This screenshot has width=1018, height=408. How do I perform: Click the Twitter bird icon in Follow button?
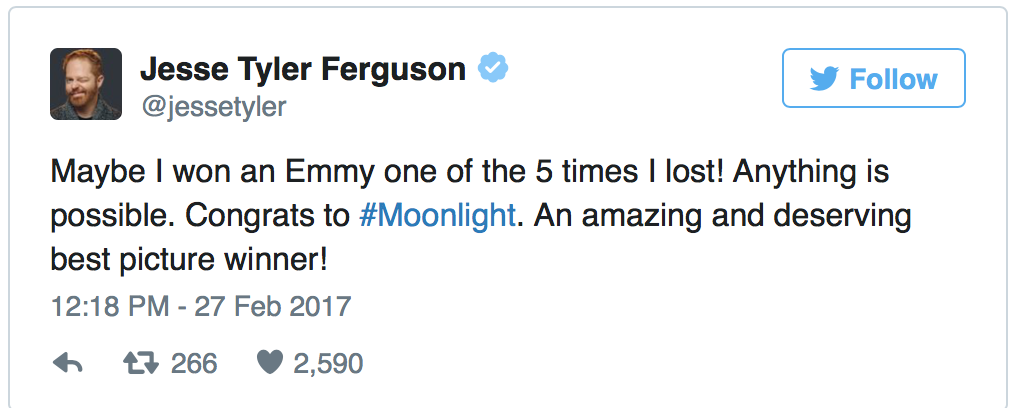(x=824, y=79)
